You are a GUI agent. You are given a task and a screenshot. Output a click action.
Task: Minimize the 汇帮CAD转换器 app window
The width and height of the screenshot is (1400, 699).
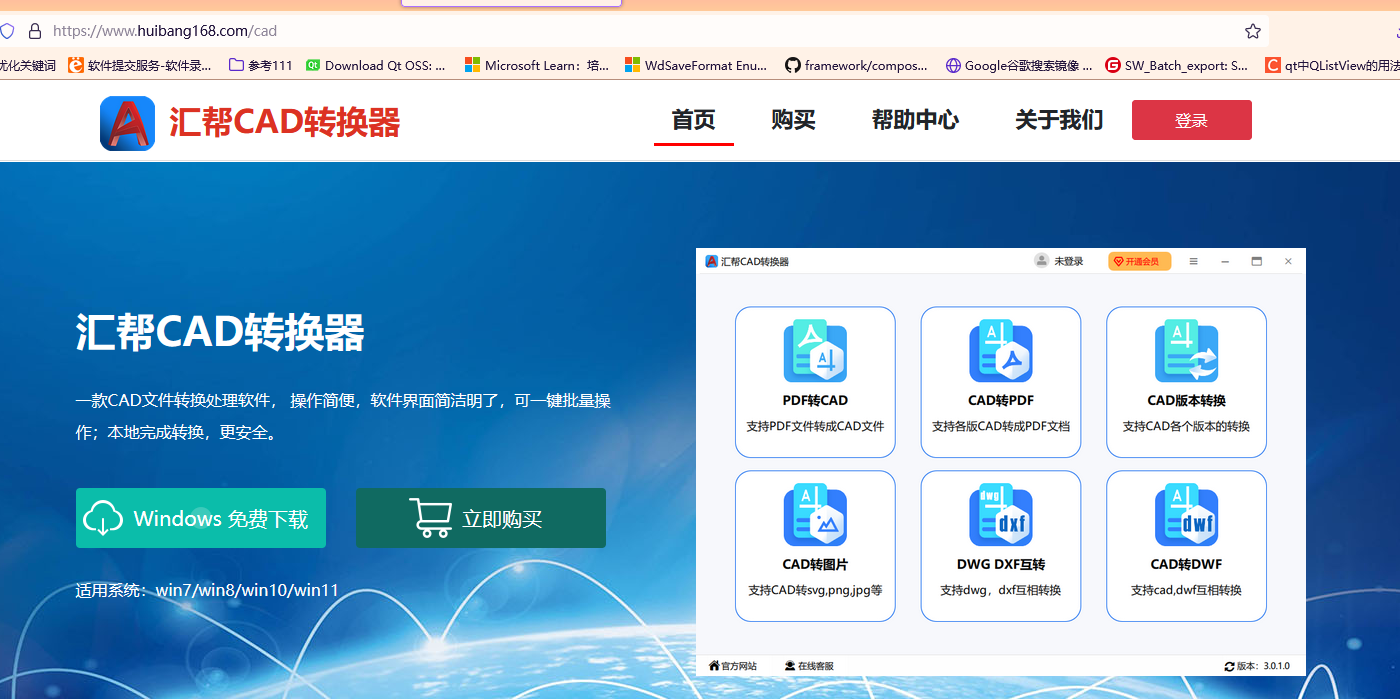coord(1225,261)
